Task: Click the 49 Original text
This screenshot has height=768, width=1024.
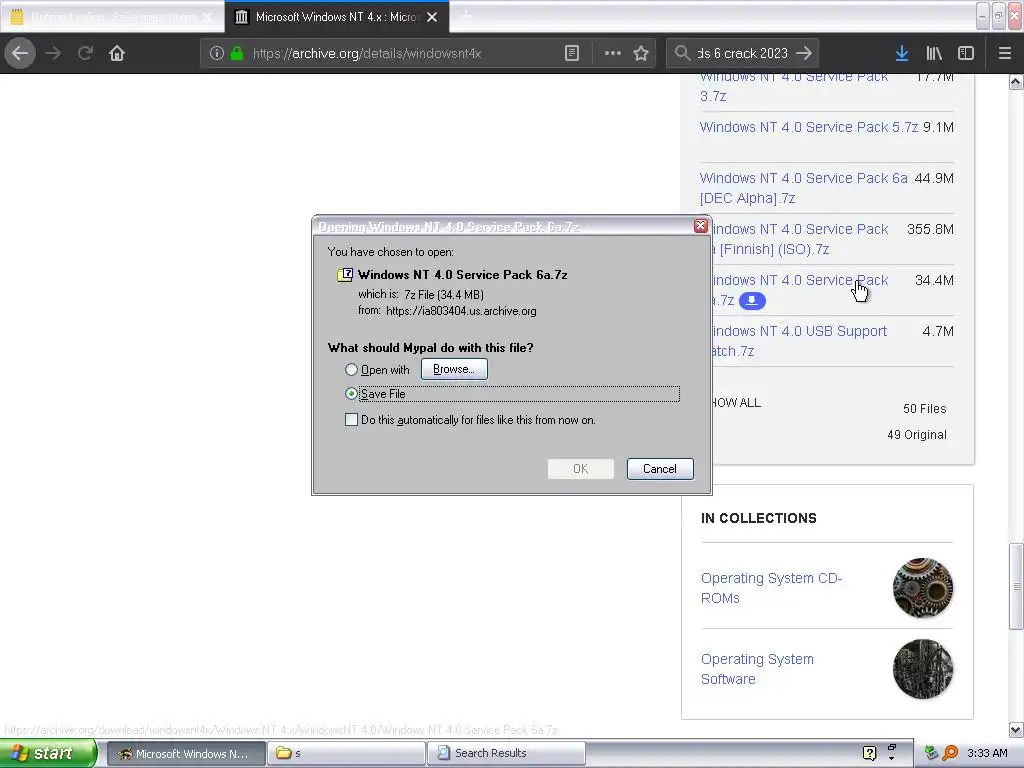Action: pos(917,435)
